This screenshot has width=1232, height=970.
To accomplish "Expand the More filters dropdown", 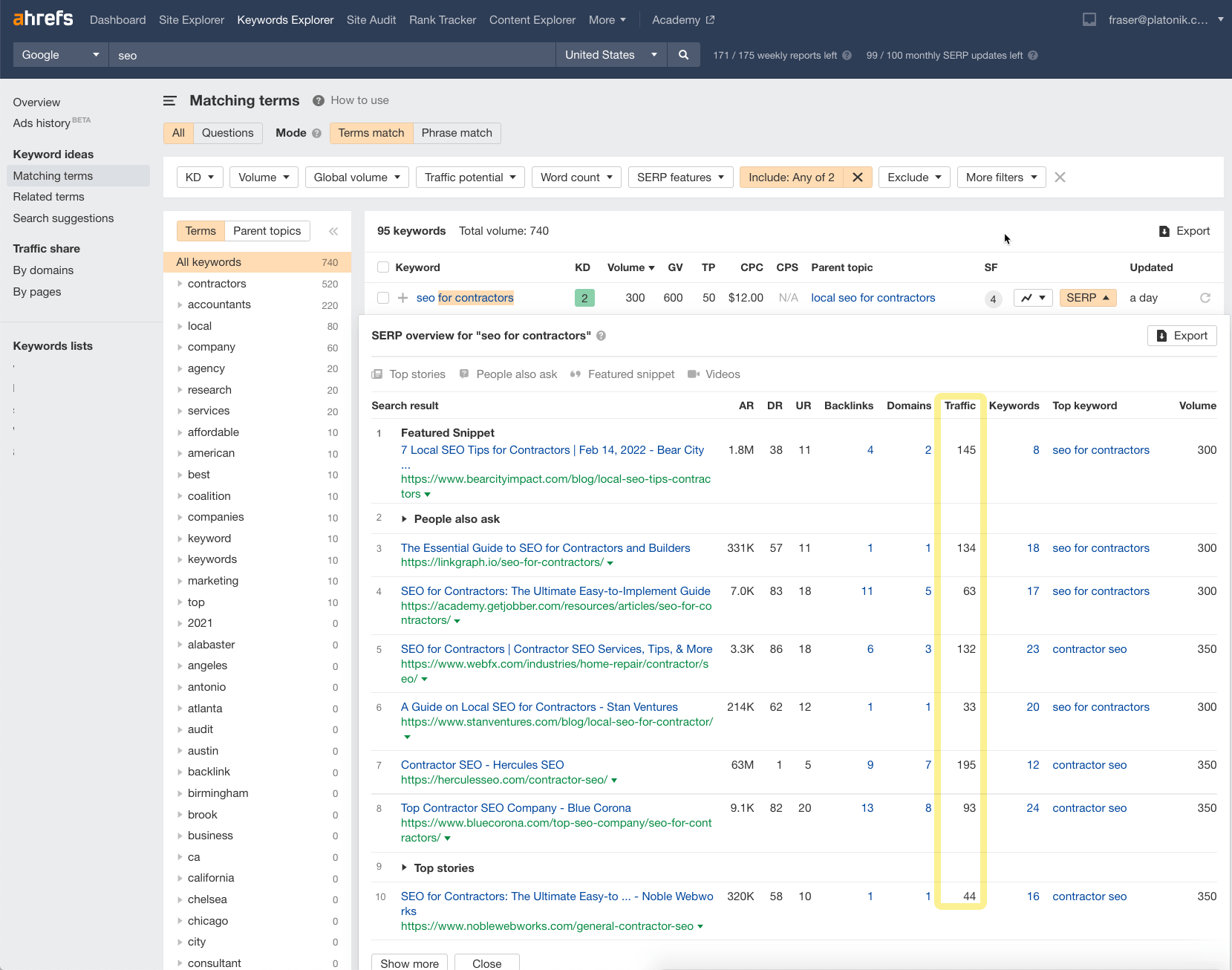I will point(1001,177).
